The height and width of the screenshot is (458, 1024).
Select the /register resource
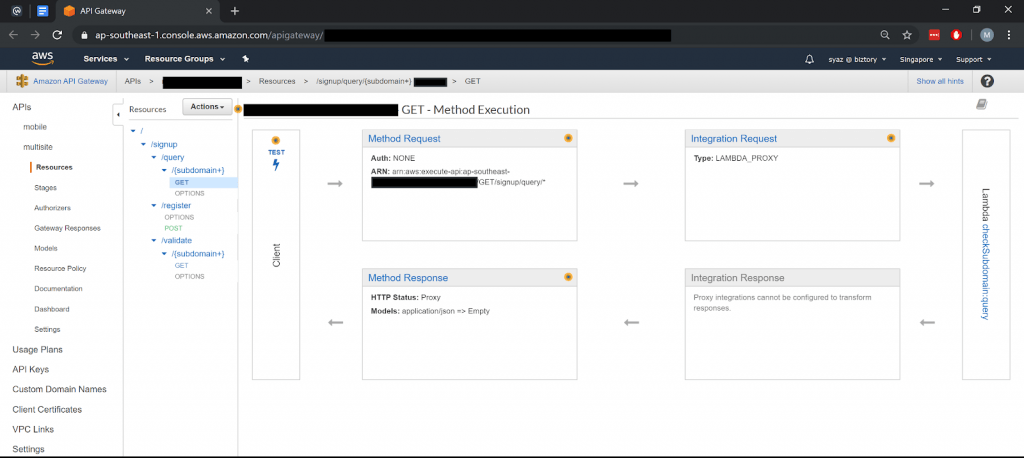176,205
